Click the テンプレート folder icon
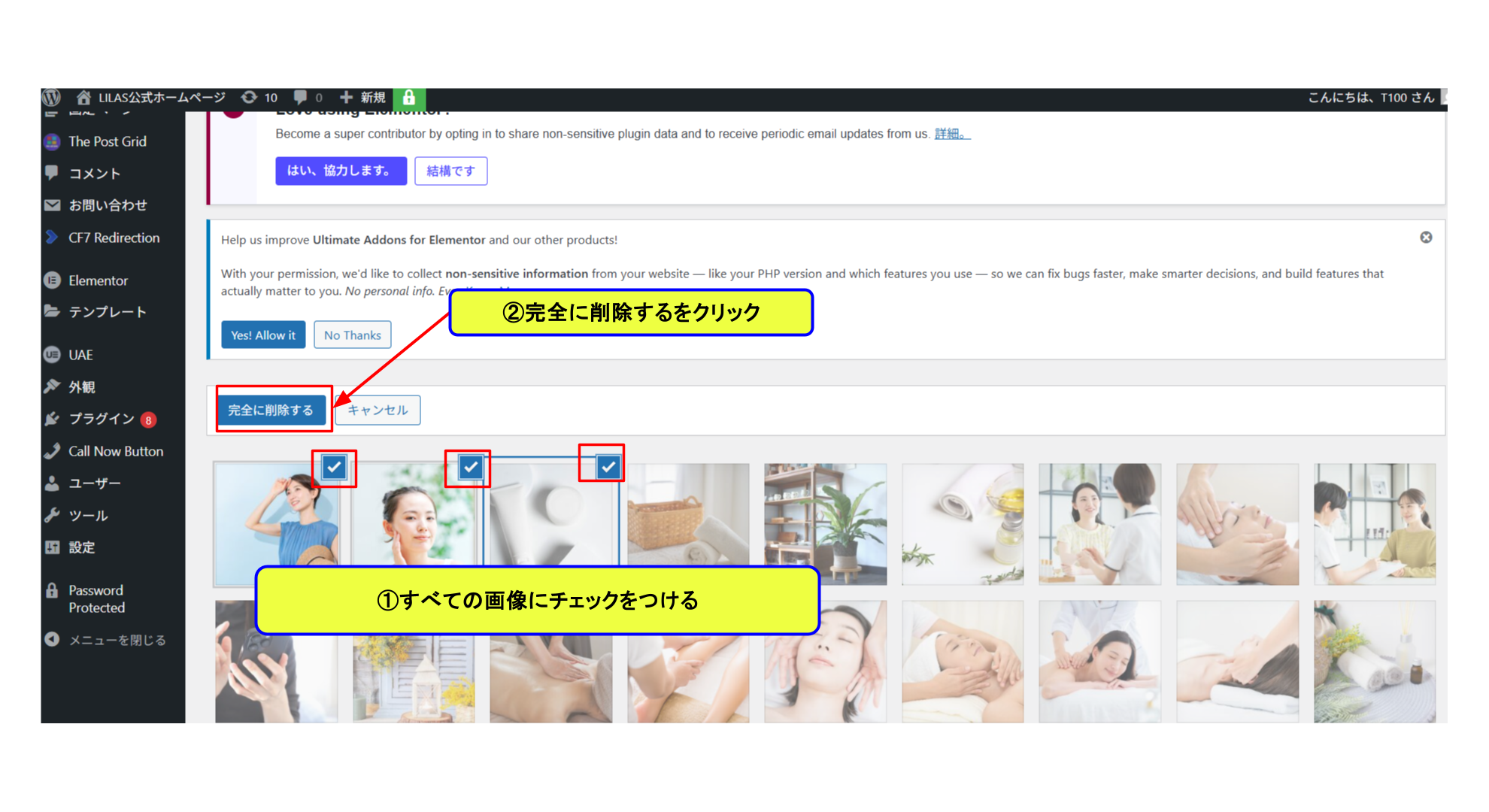1489x812 pixels. tap(52, 311)
